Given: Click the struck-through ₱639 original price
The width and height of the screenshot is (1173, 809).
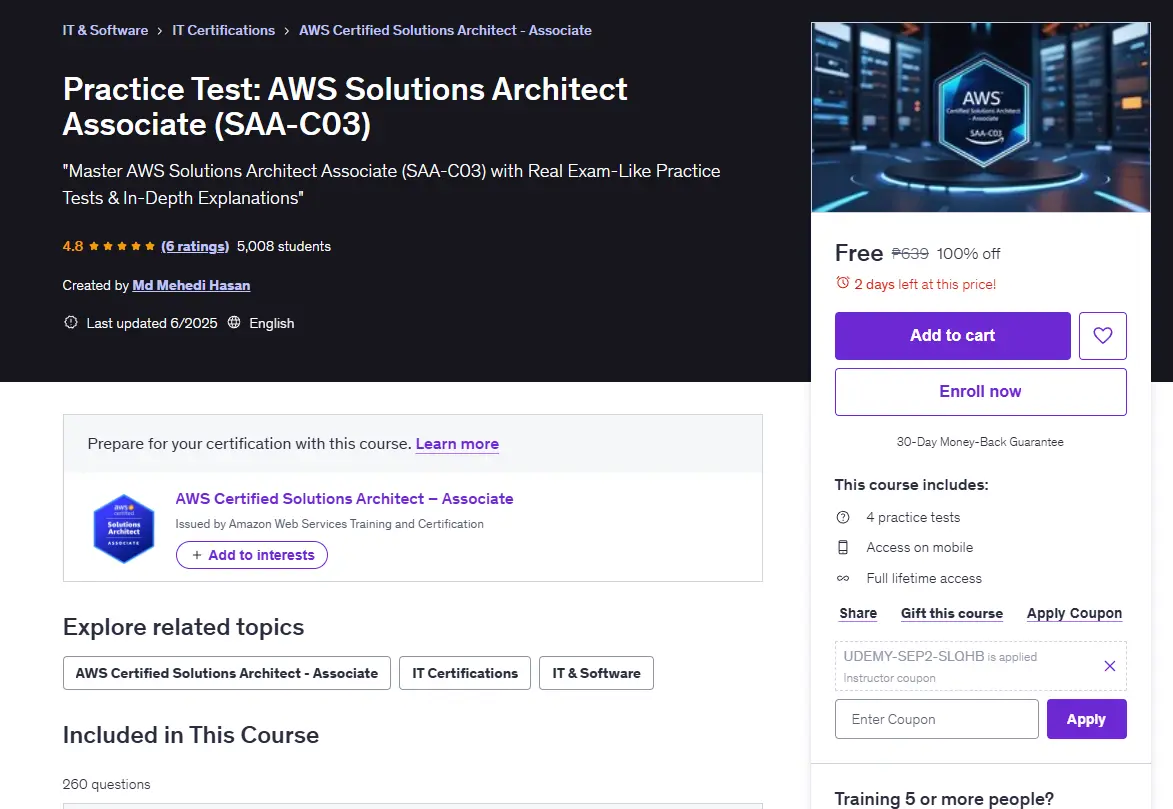Looking at the screenshot, I should (x=910, y=254).
